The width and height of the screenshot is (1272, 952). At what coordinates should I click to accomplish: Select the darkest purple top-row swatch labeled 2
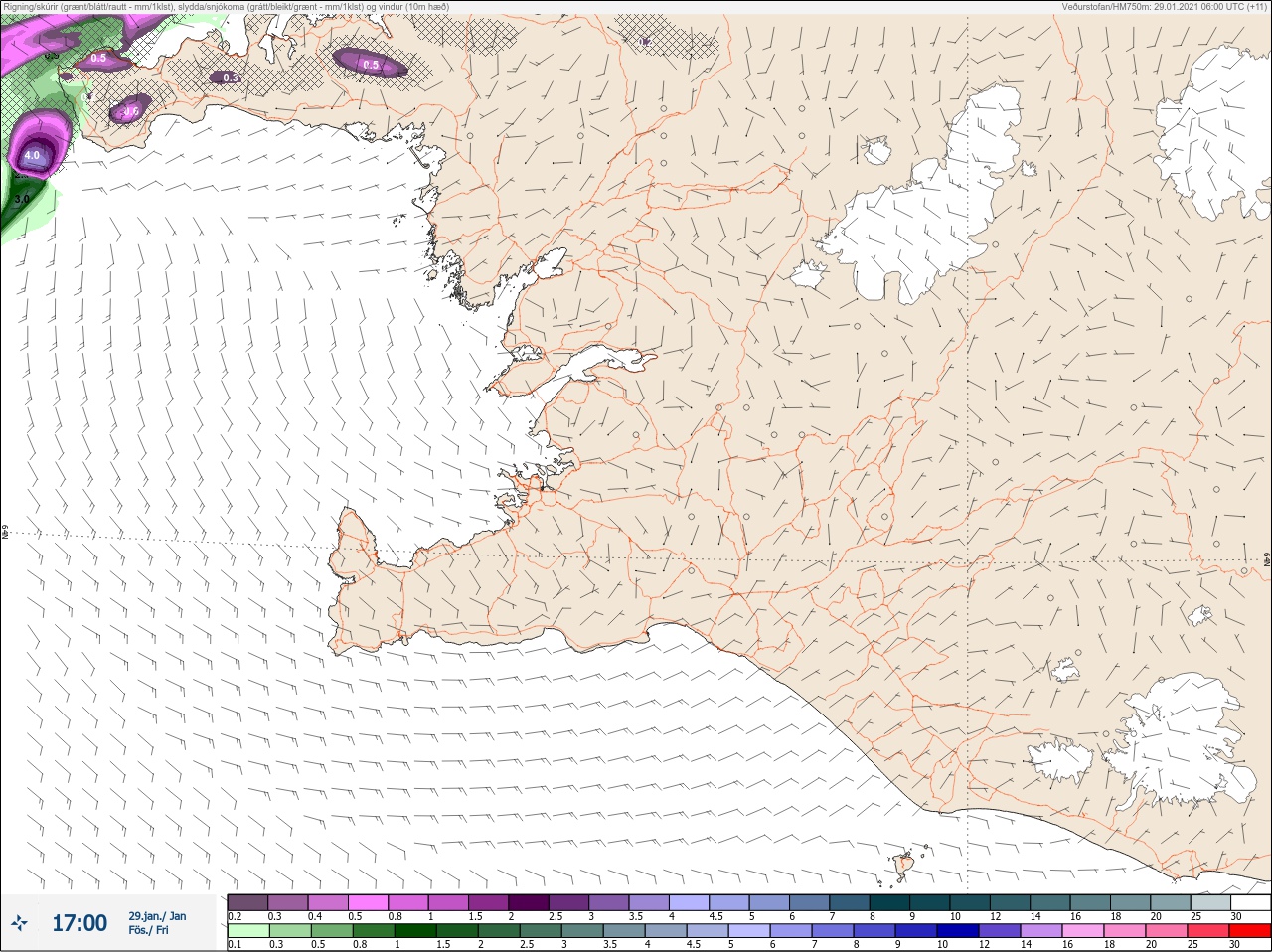(529, 902)
